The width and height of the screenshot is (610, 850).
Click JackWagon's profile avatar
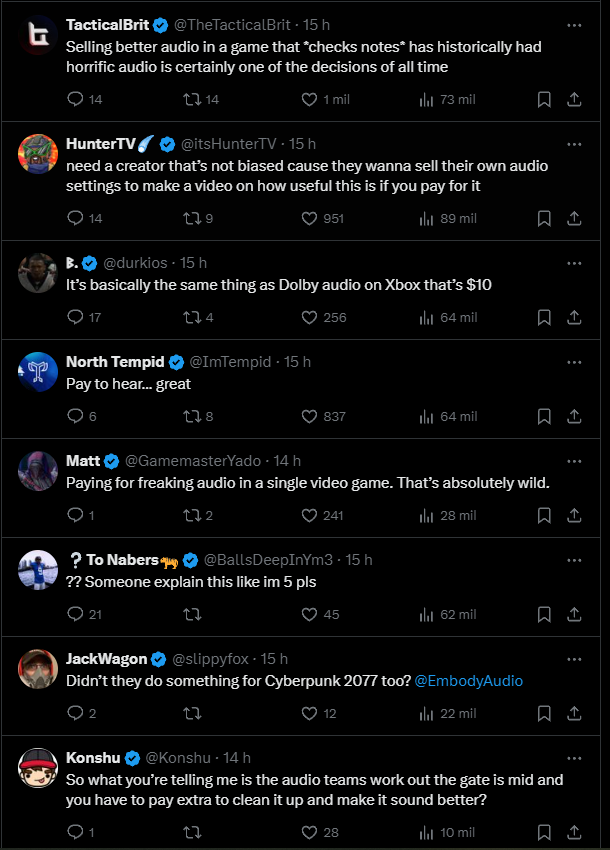click(38, 668)
